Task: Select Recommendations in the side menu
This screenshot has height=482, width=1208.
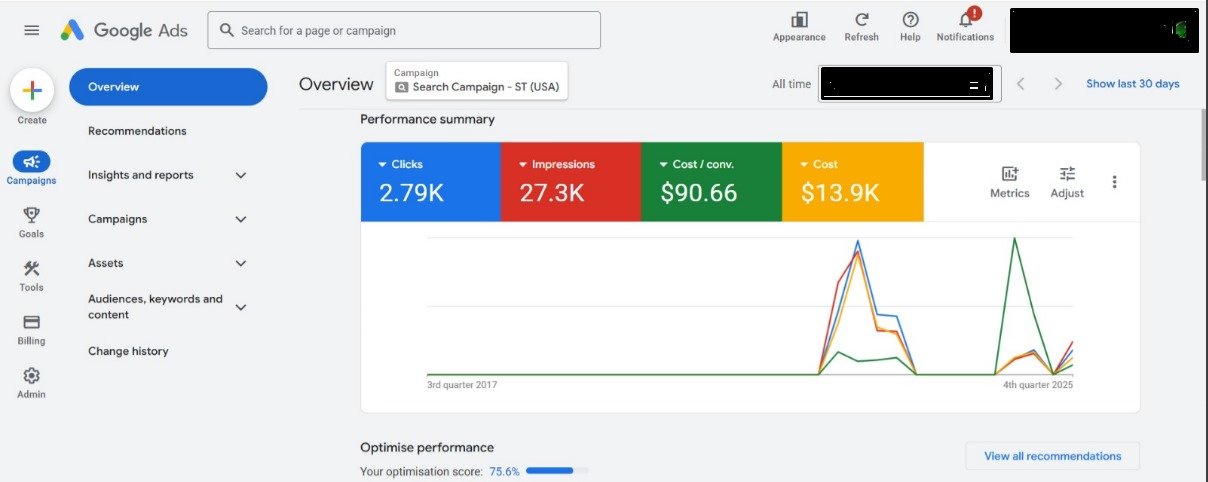Action: [x=137, y=131]
